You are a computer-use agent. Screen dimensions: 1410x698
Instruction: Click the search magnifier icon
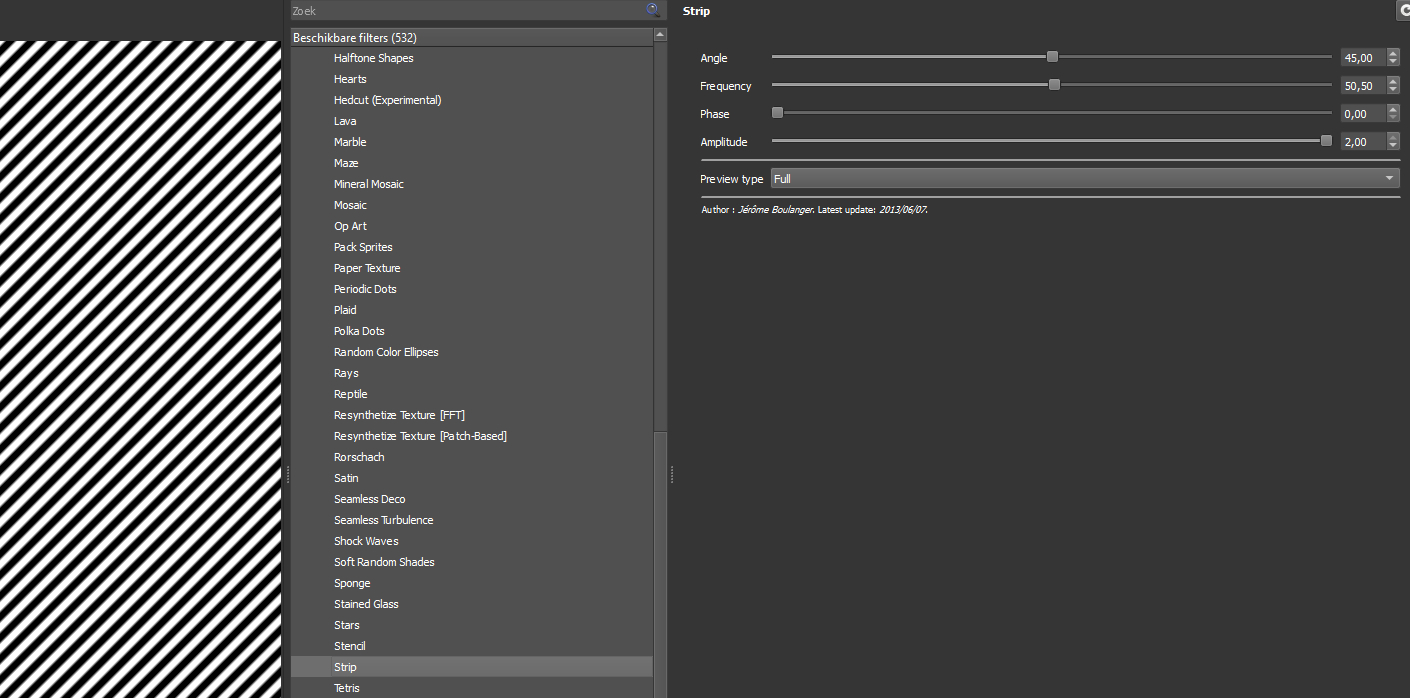pyautogui.click(x=653, y=10)
